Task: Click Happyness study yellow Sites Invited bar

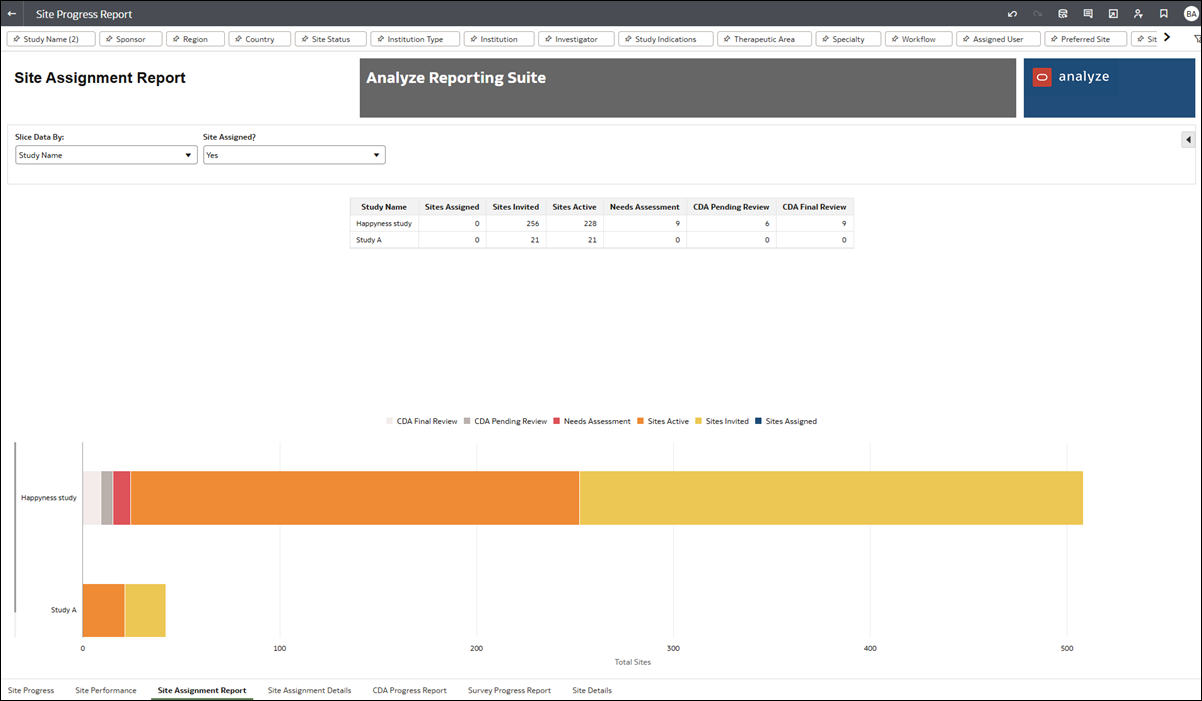Action: pos(831,498)
